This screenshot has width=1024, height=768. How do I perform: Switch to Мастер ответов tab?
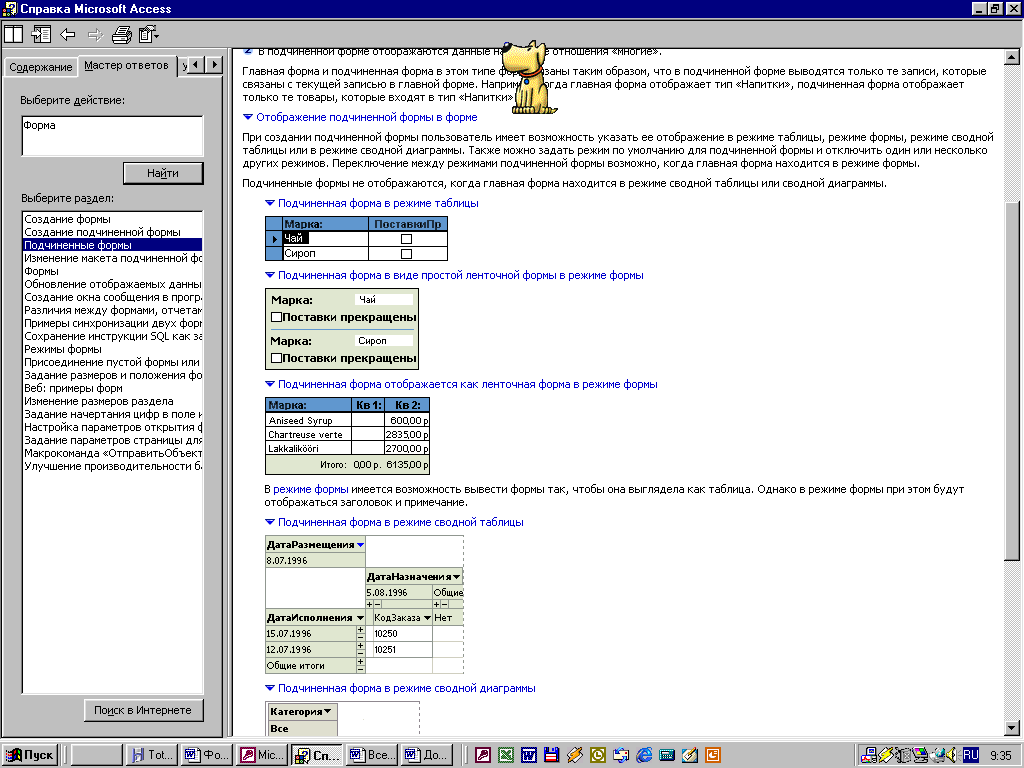pyautogui.click(x=127, y=65)
